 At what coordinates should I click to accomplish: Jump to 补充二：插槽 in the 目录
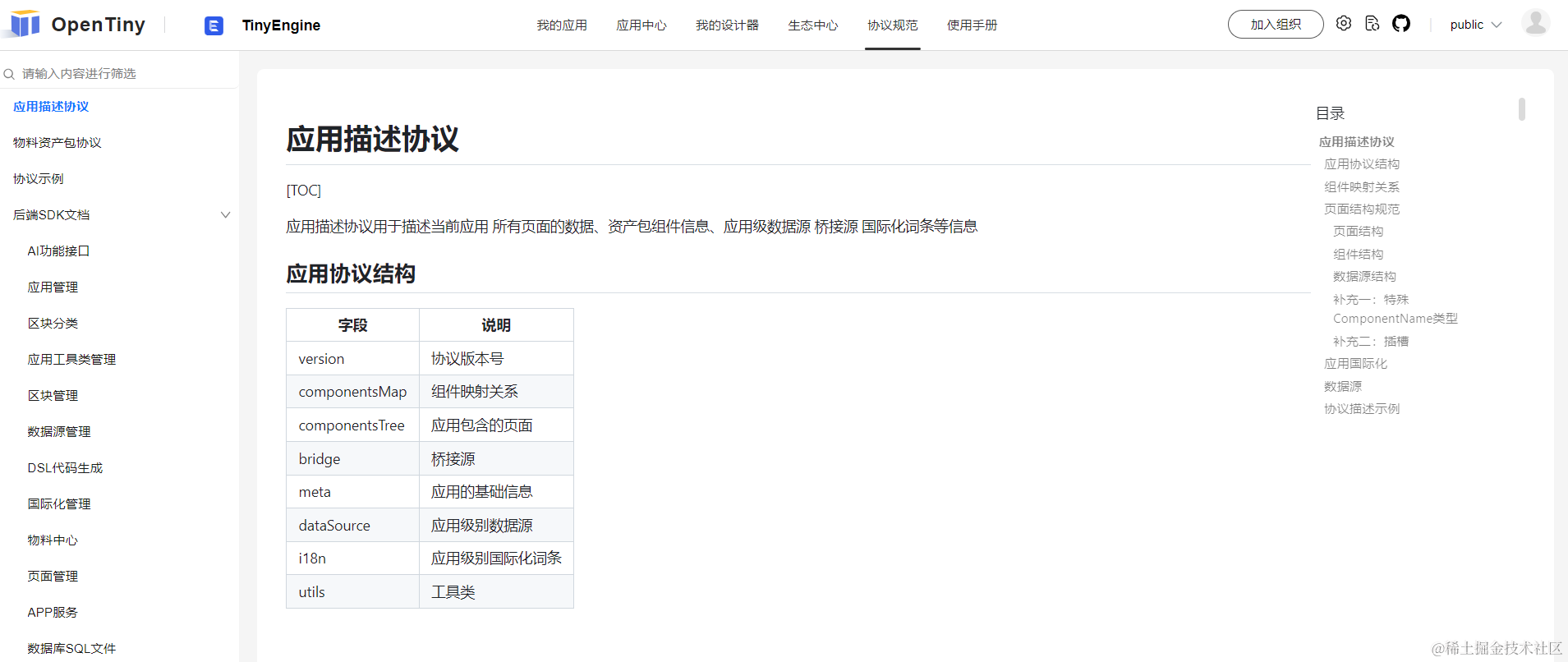tap(1371, 342)
